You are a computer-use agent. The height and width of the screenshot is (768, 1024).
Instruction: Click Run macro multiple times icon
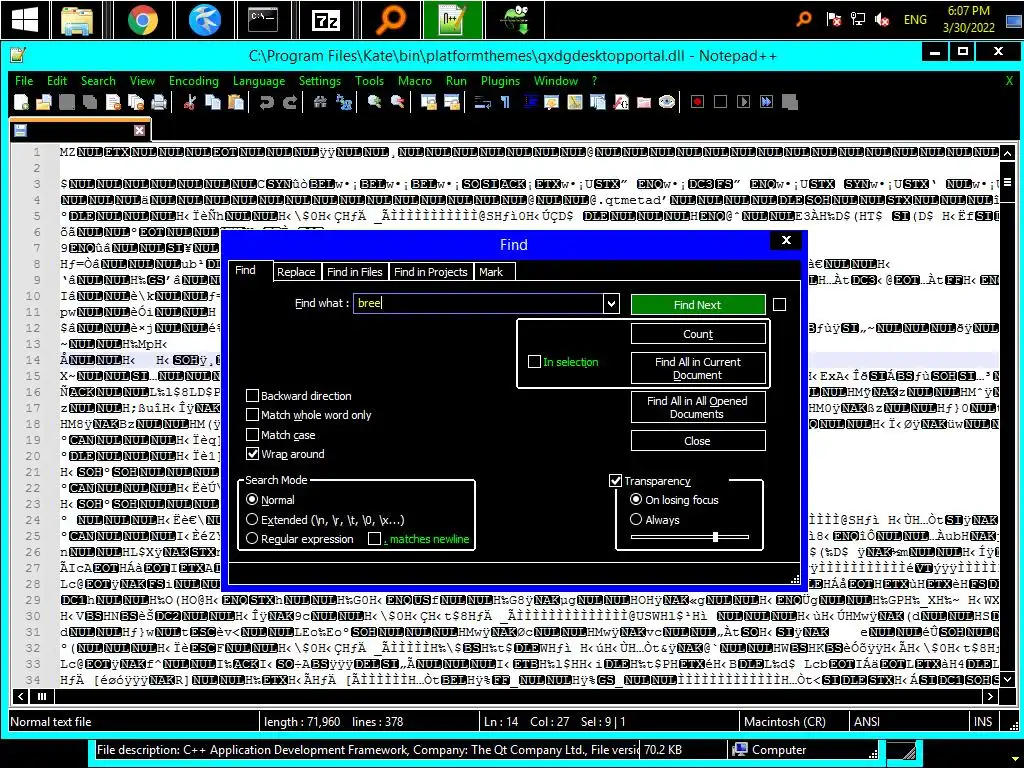pos(767,102)
